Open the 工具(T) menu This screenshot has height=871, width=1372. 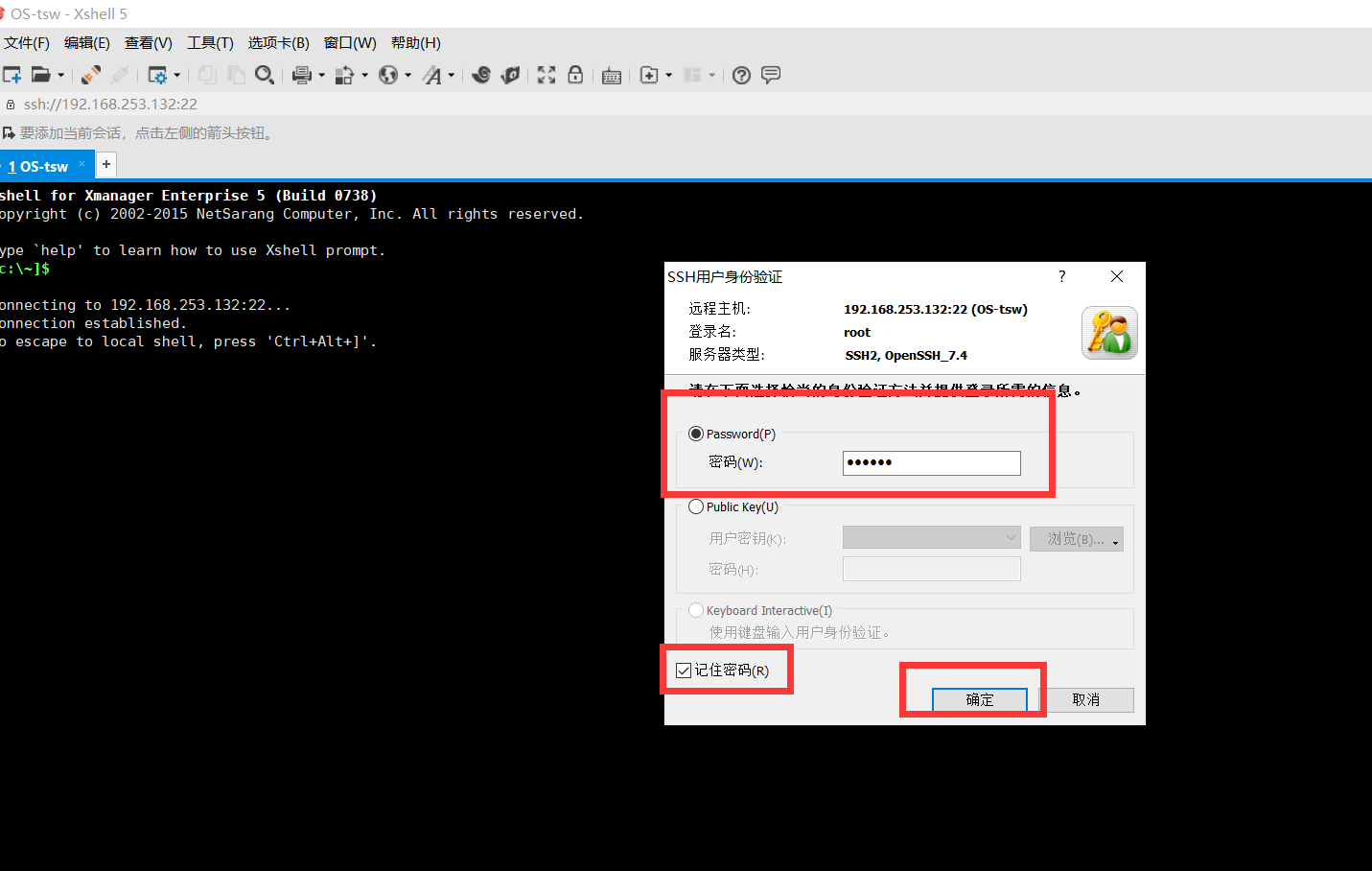click(x=210, y=43)
